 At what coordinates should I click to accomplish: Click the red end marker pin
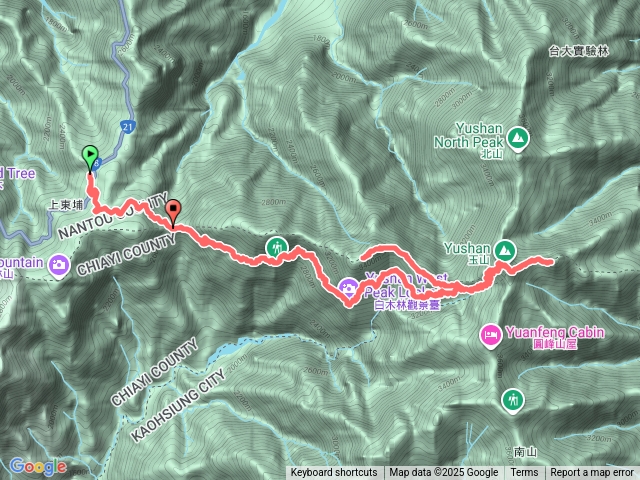pyautogui.click(x=173, y=212)
